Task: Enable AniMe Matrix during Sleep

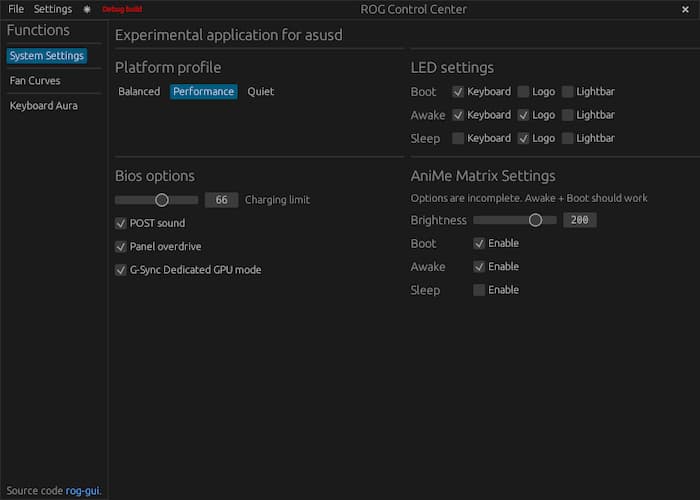Action: (479, 290)
